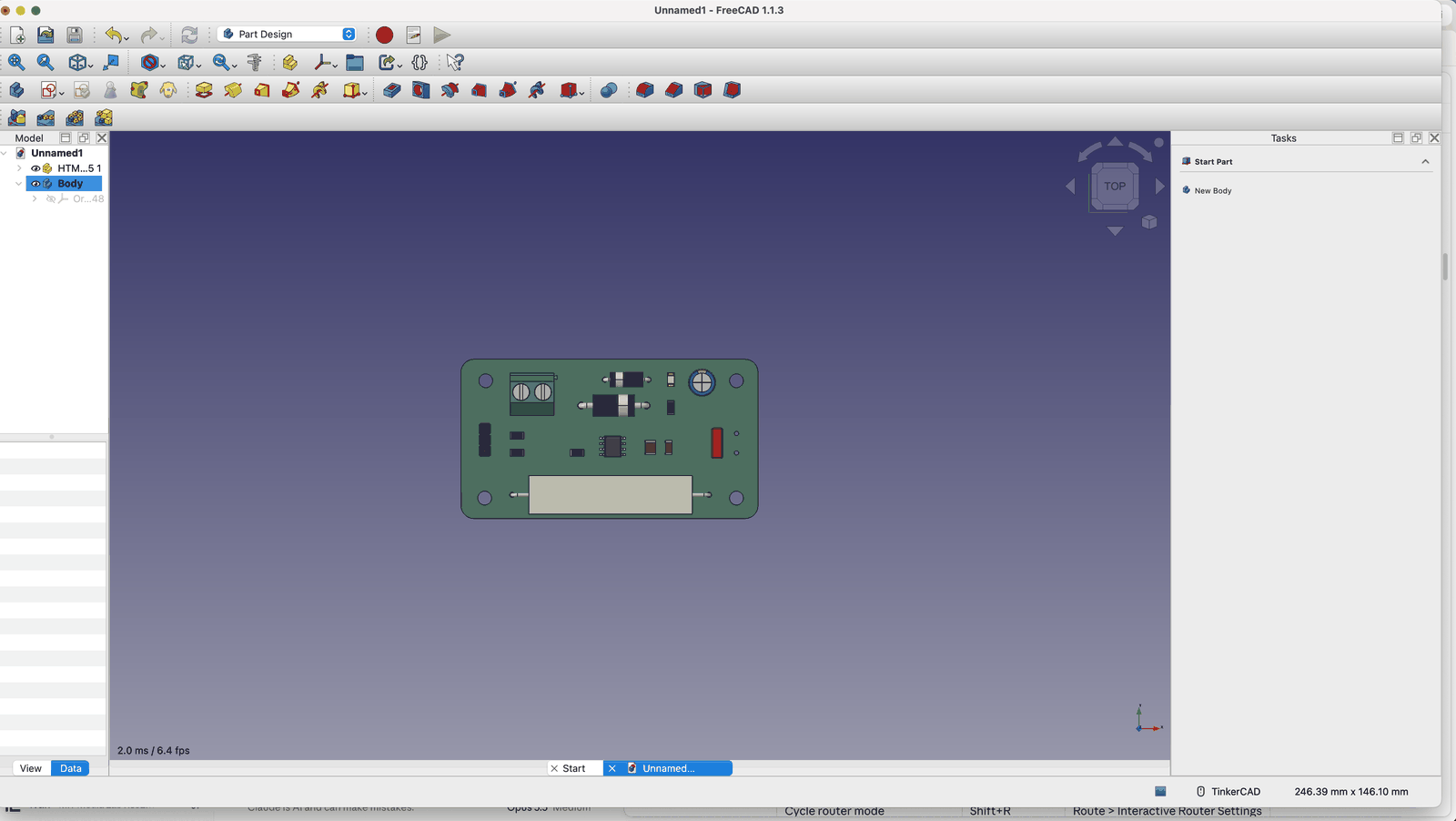Click the What's This help cursor icon
The height and width of the screenshot is (821, 1456).
pyautogui.click(x=455, y=62)
